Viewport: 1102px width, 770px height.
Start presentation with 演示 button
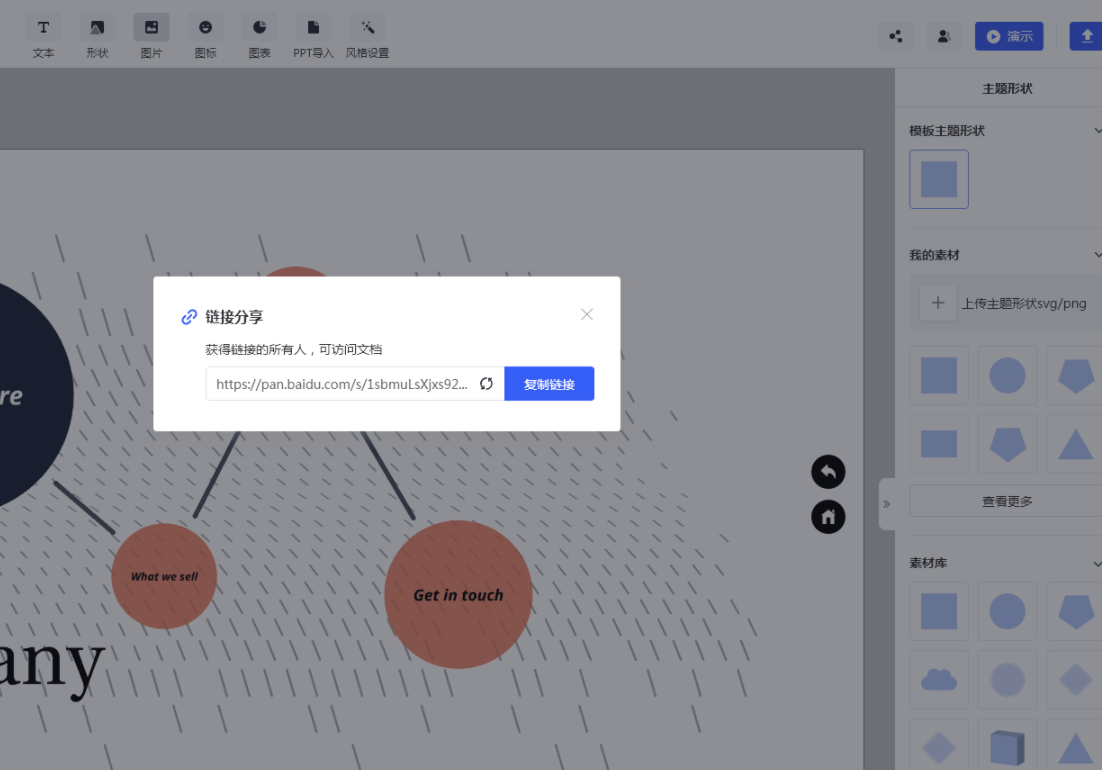click(1009, 37)
